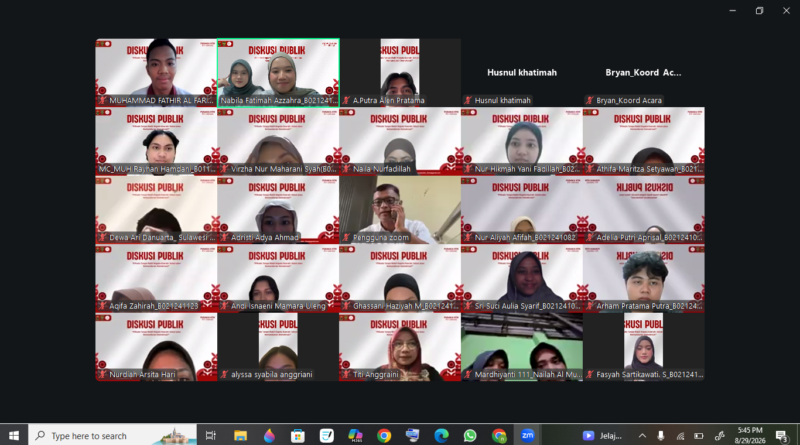Open the Zoom app in taskbar
The image size is (800, 445).
pyautogui.click(x=528, y=436)
